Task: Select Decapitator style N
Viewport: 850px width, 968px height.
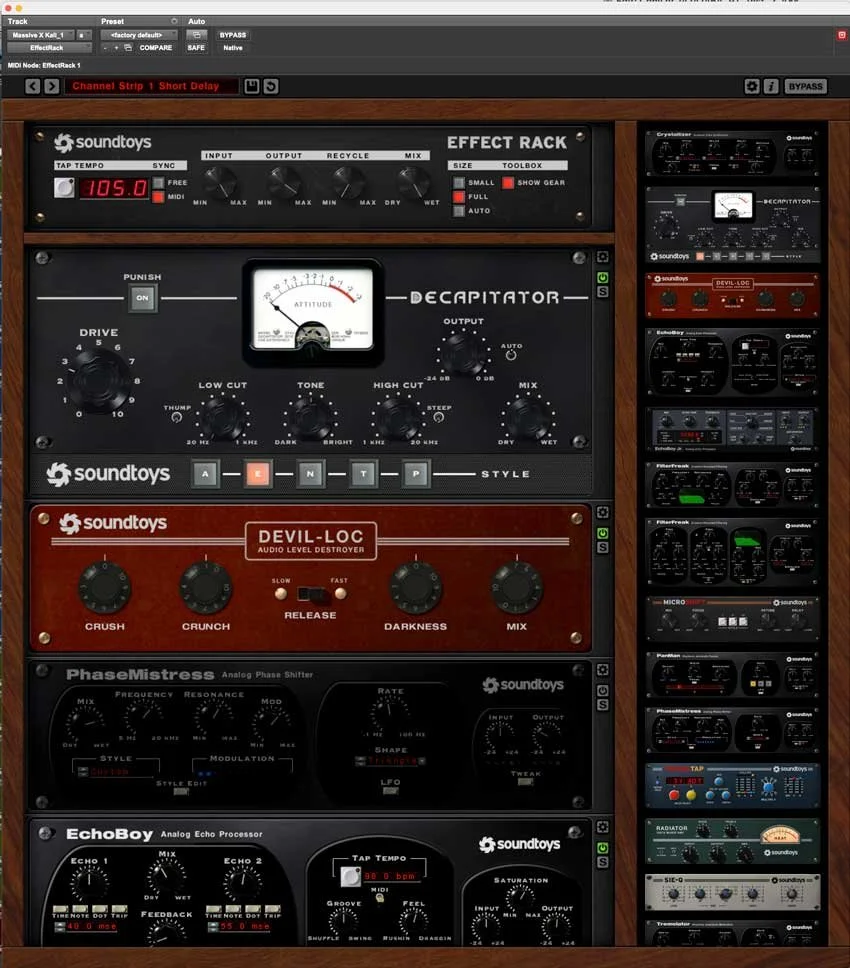Action: click(310, 474)
